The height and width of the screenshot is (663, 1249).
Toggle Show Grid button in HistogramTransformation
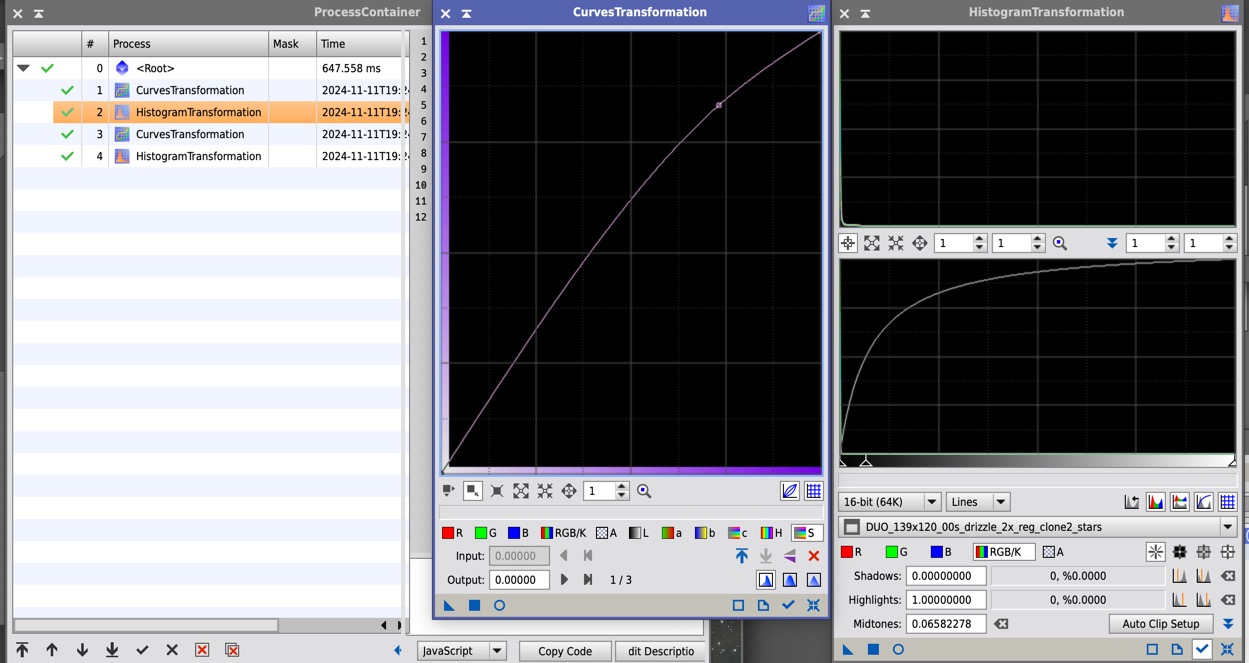click(x=1228, y=502)
